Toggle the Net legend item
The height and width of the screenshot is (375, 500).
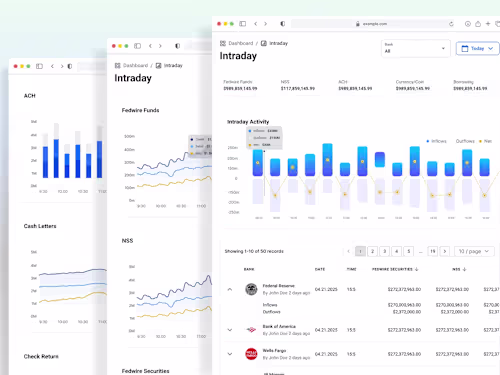[x=485, y=141]
